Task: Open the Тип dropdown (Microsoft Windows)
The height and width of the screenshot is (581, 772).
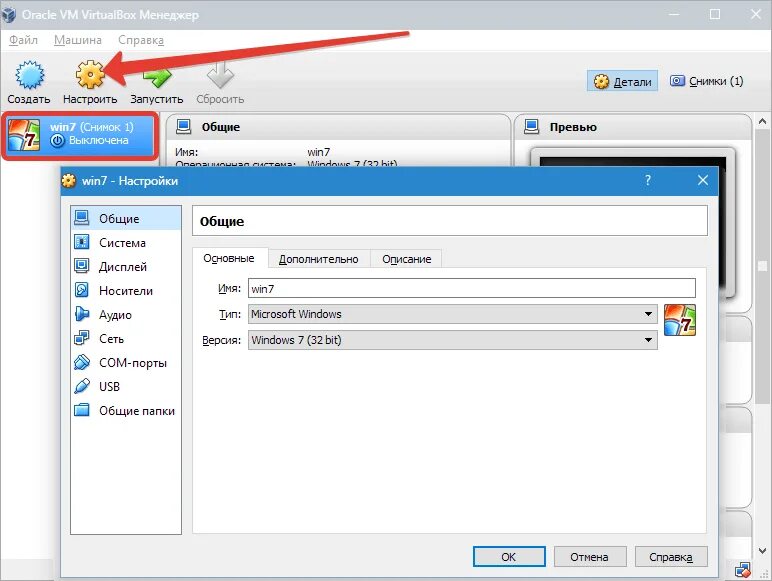Action: 452,314
